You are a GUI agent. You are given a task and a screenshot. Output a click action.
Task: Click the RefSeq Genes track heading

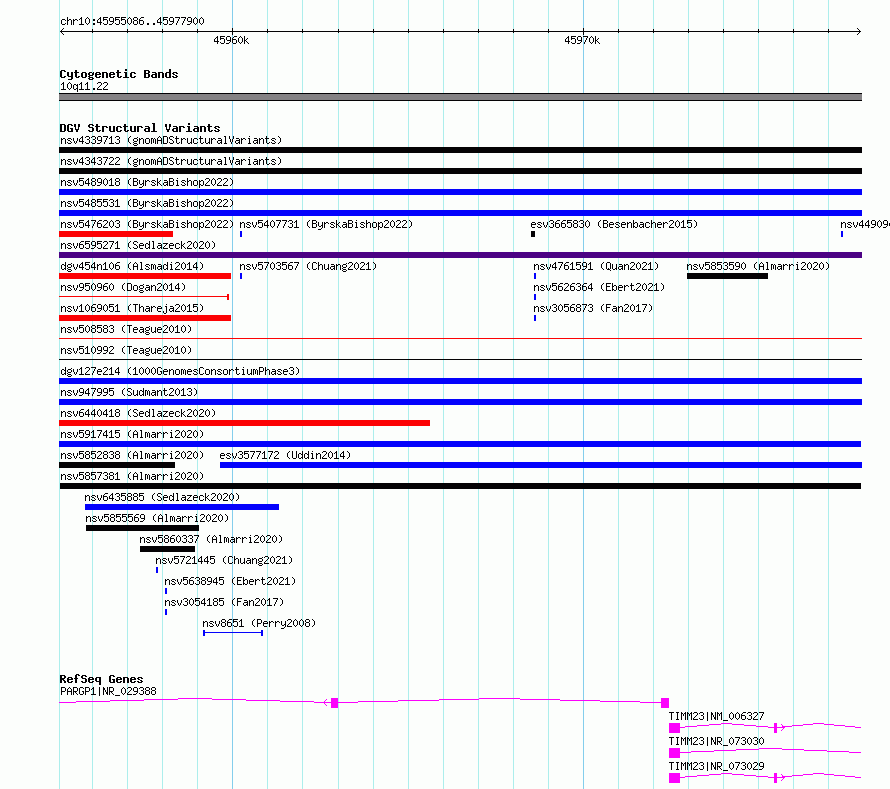coord(101,679)
